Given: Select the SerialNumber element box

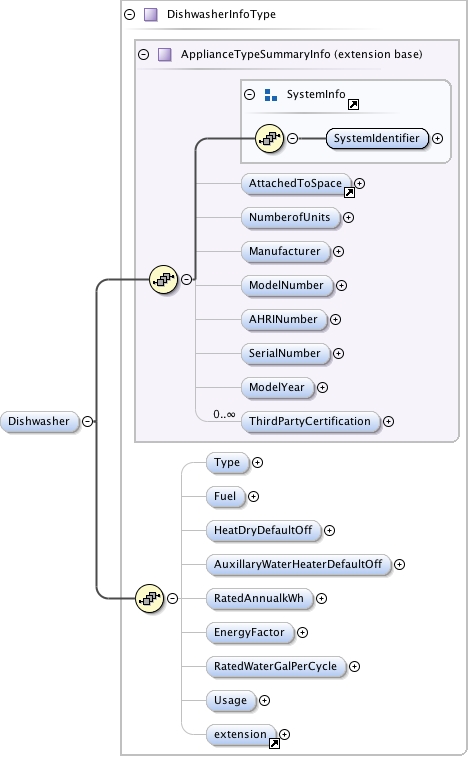Looking at the screenshot, I should point(285,354).
